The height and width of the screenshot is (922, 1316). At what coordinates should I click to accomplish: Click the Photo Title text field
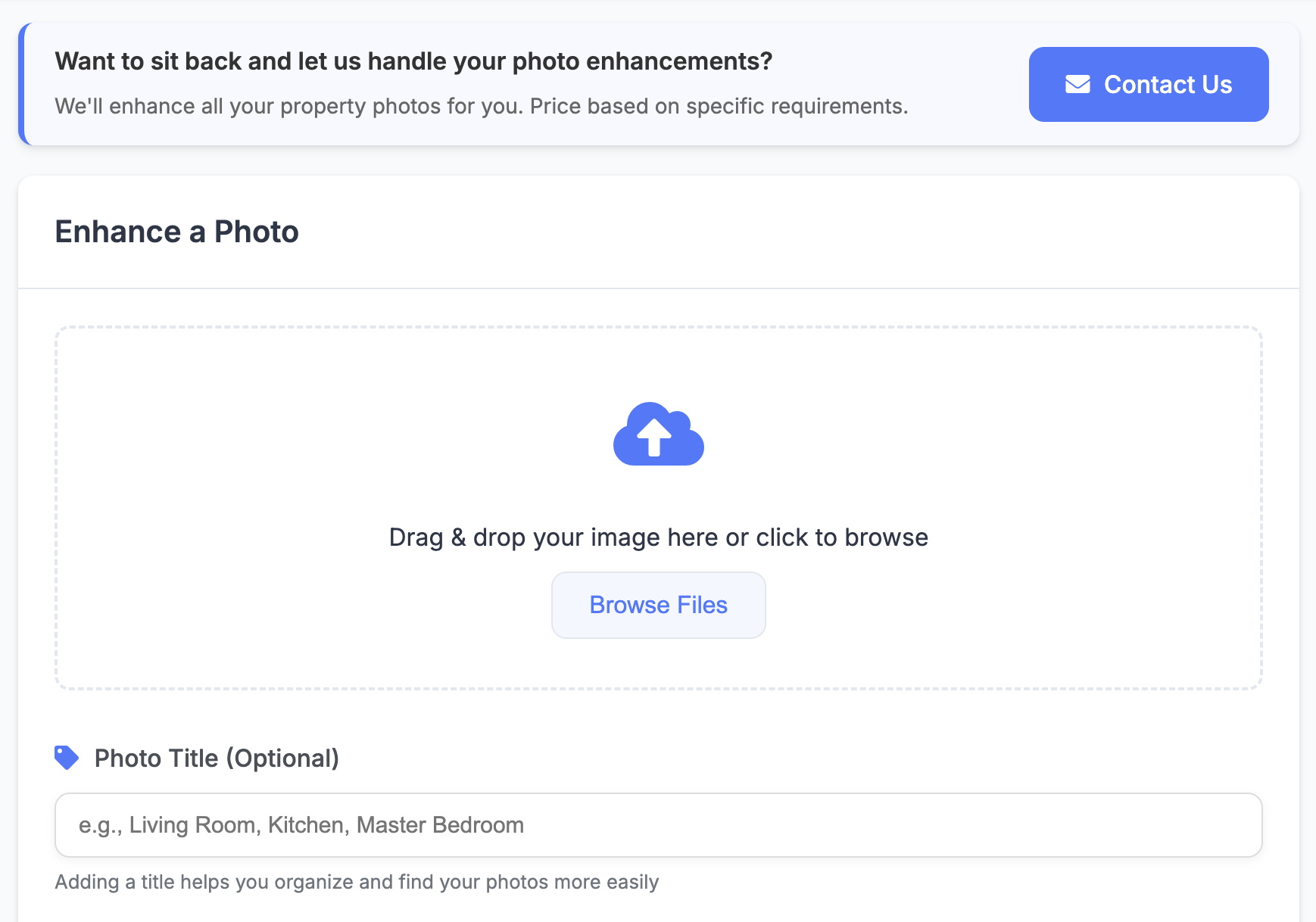pyautogui.click(x=659, y=825)
